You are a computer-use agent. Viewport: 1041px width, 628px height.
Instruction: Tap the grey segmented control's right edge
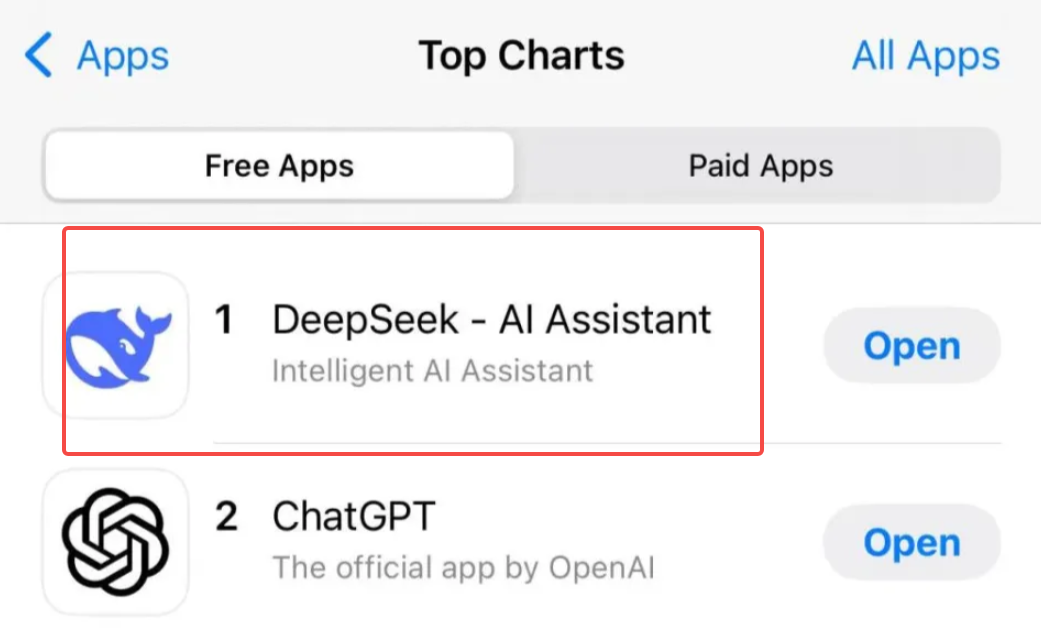tap(996, 165)
